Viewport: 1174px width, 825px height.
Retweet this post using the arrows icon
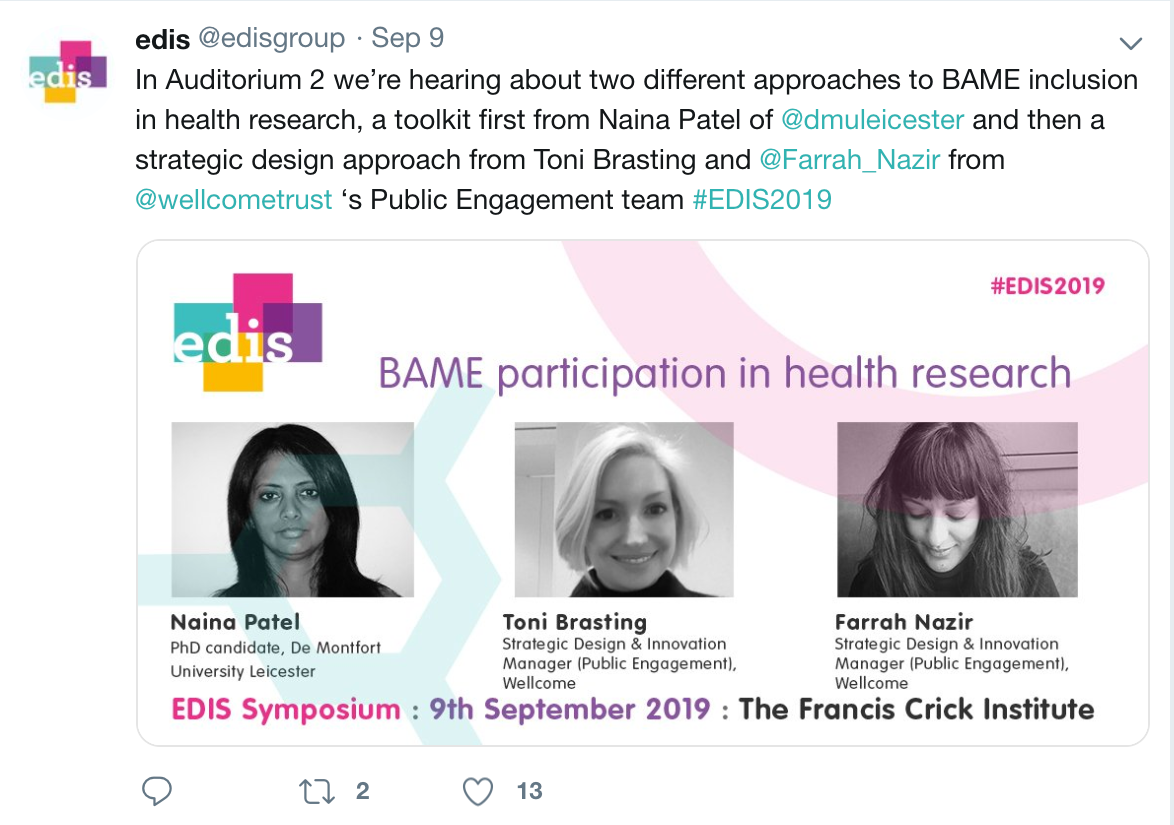317,791
